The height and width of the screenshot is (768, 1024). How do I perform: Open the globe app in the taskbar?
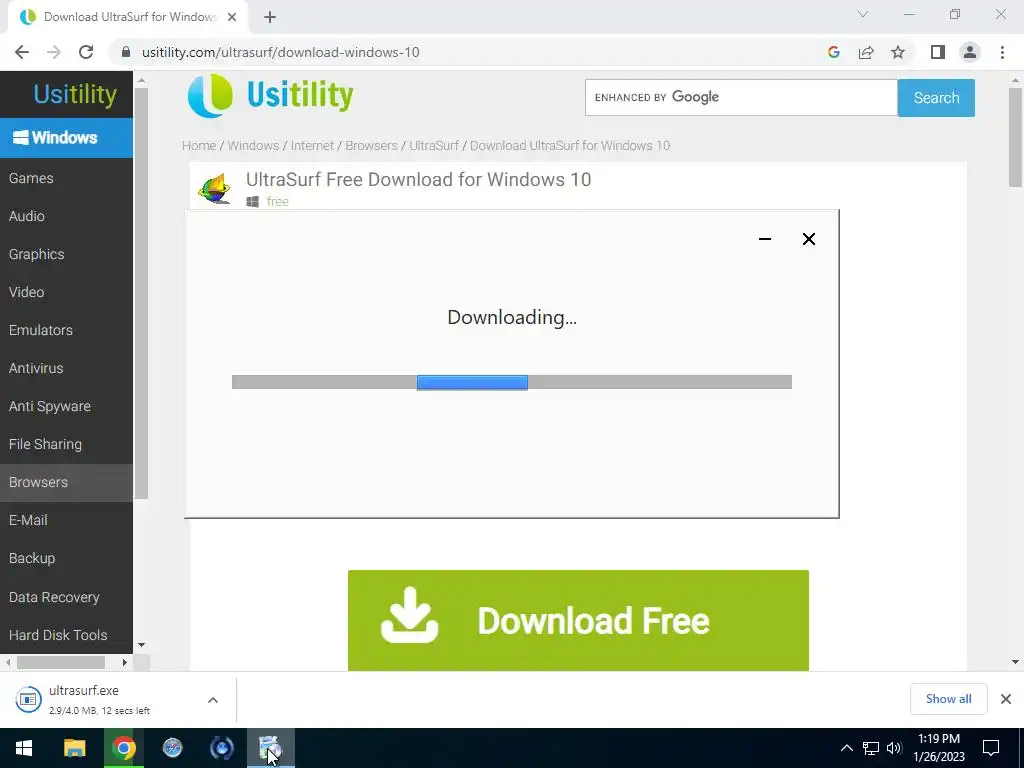(x=172, y=748)
